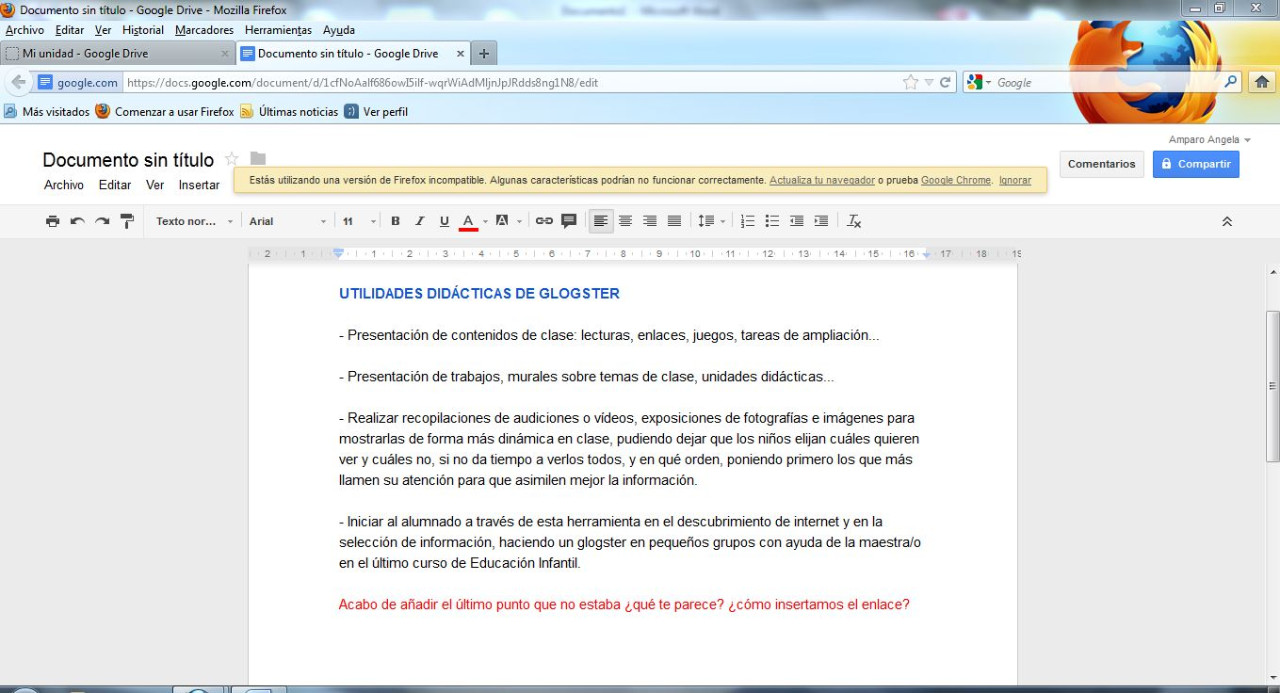Toggle underline formatting
Image resolution: width=1280 pixels, height=693 pixels.
pos(445,221)
